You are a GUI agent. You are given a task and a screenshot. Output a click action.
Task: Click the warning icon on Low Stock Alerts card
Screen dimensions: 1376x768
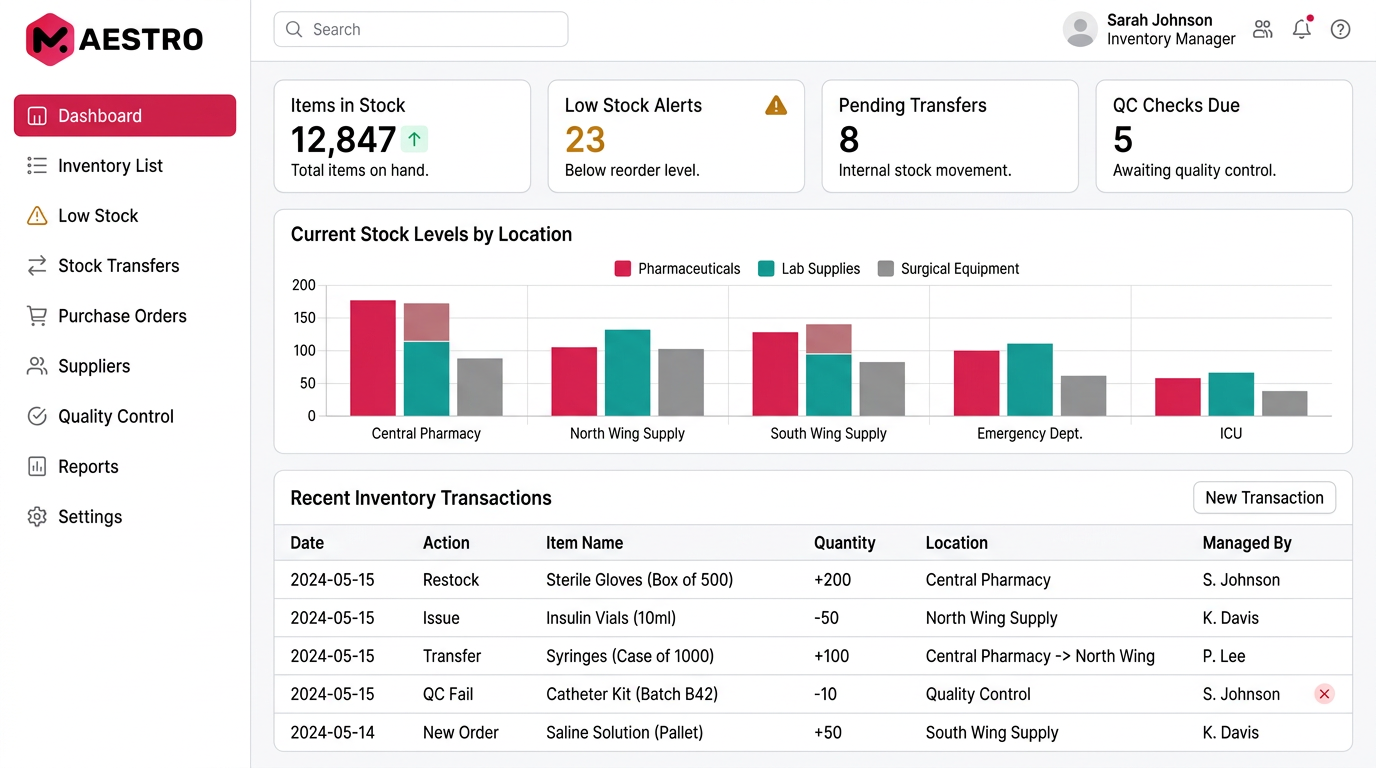click(x=776, y=105)
